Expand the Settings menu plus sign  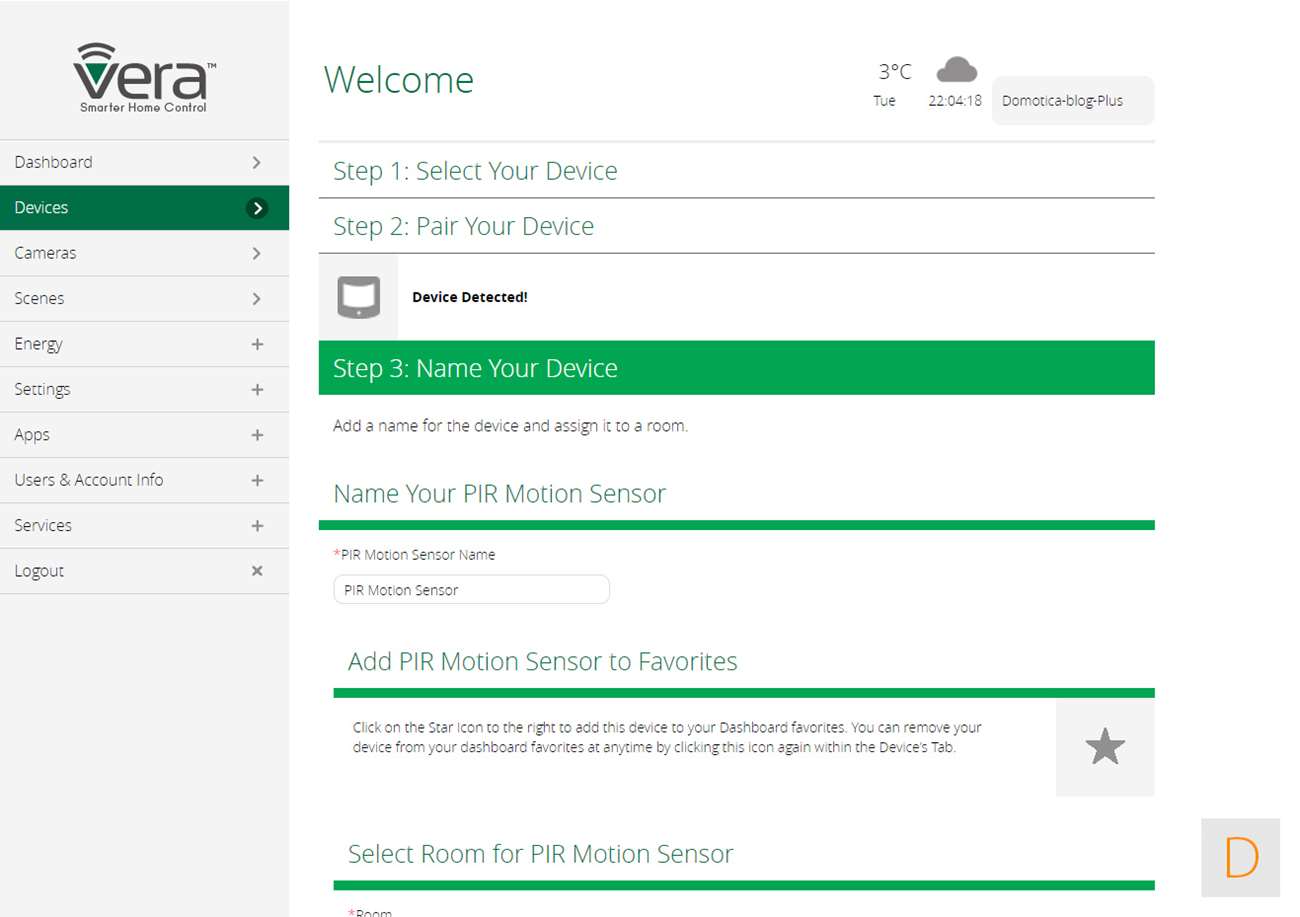point(257,390)
